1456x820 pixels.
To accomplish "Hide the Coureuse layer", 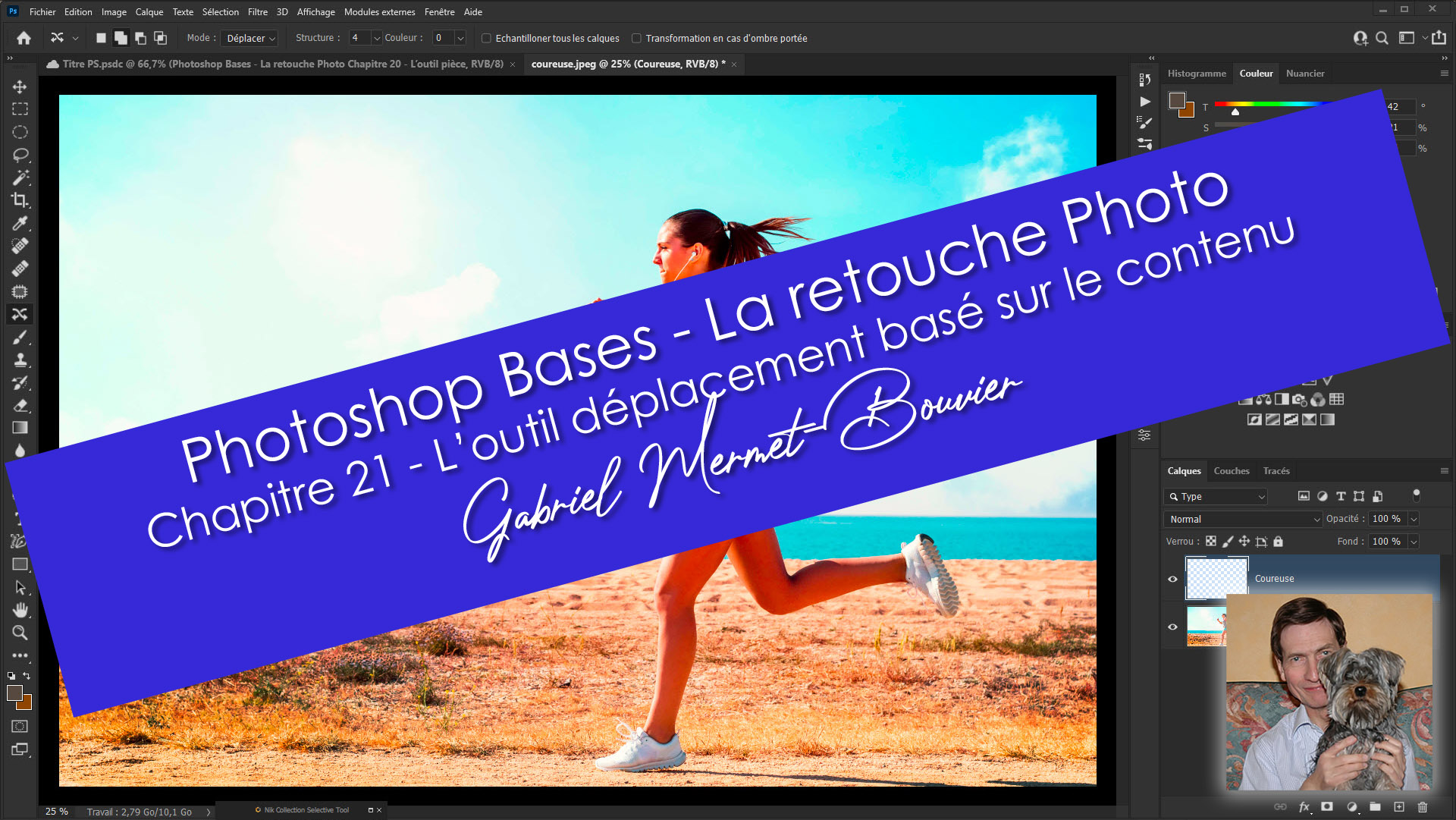I will click(1172, 579).
